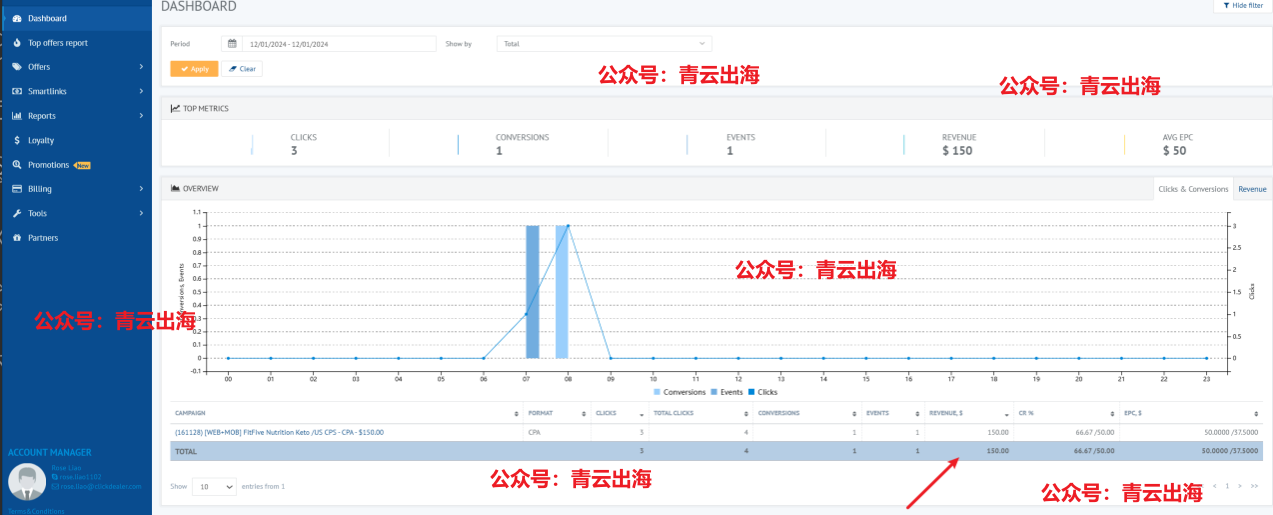This screenshot has width=1273, height=515.
Task: Click the Top offers report flame icon
Action: (17, 43)
